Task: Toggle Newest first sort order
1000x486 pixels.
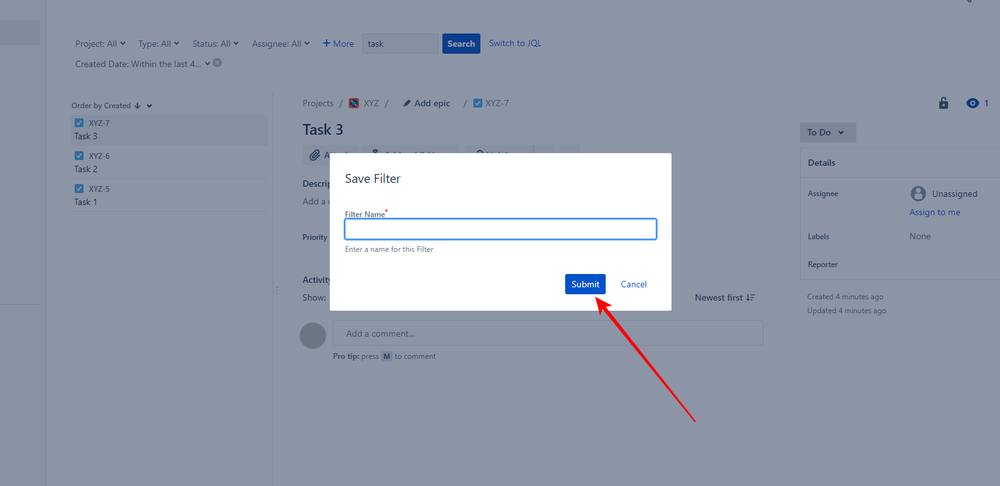Action: coord(724,298)
